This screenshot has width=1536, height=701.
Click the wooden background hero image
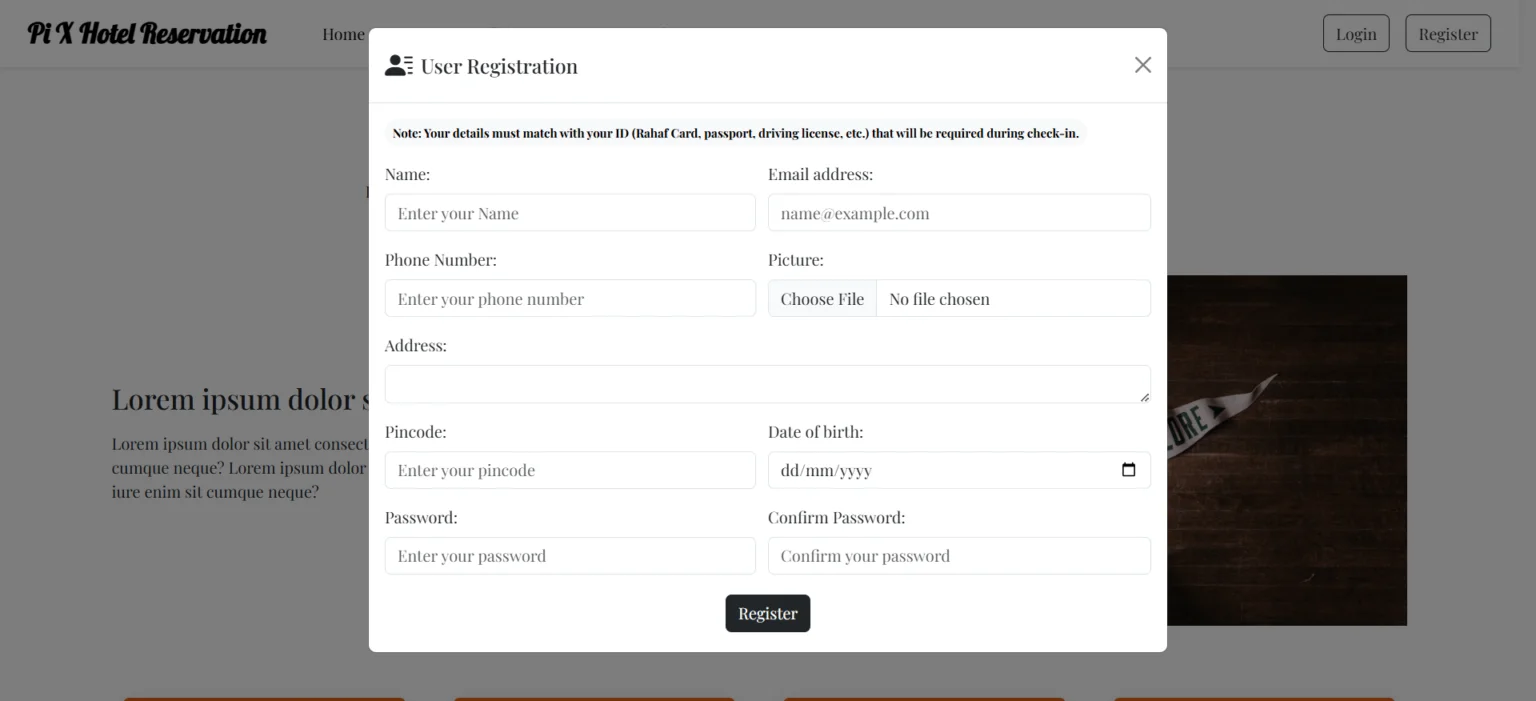pyautogui.click(x=1287, y=450)
